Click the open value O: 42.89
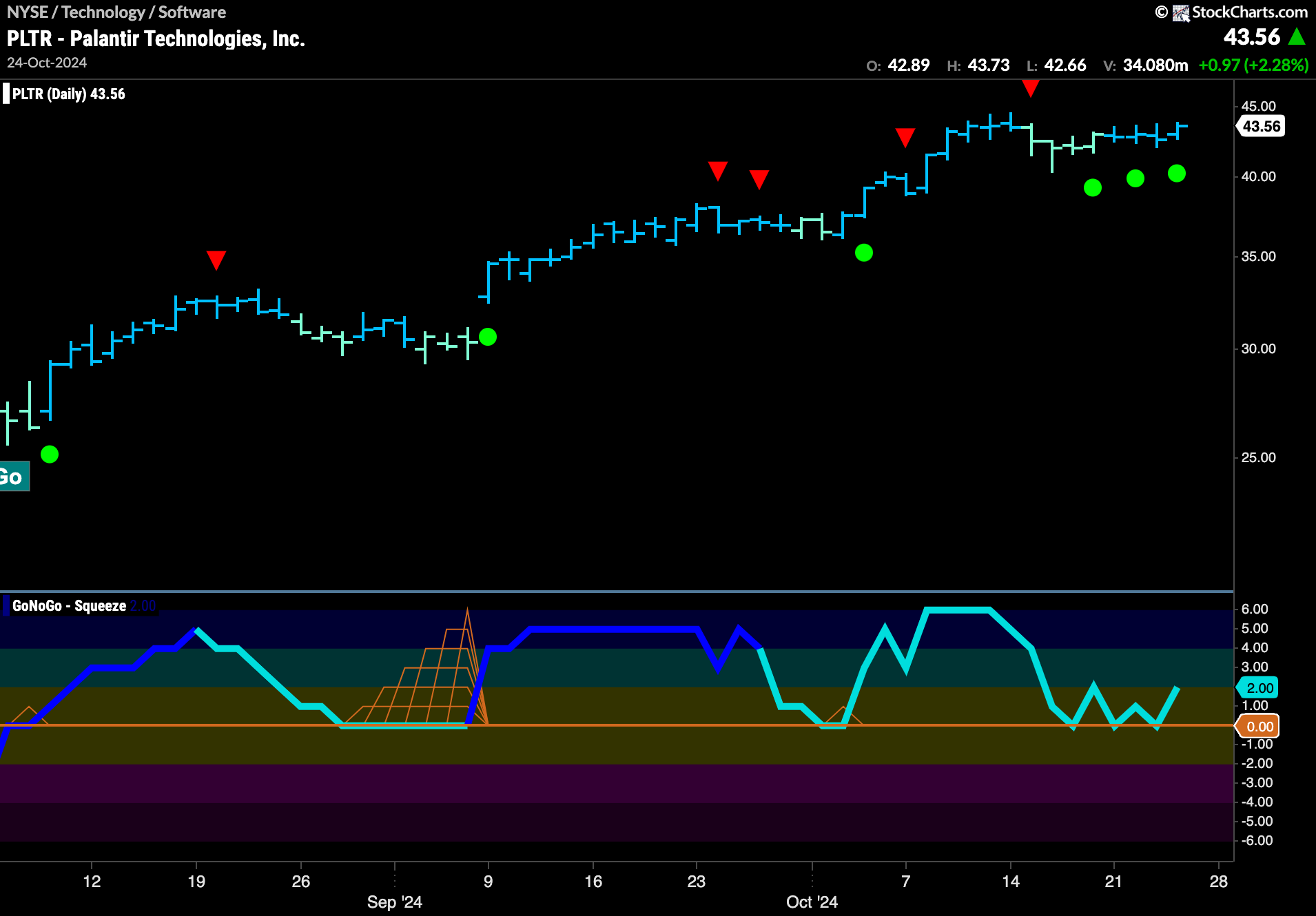This screenshot has width=1316, height=916. pos(898,65)
